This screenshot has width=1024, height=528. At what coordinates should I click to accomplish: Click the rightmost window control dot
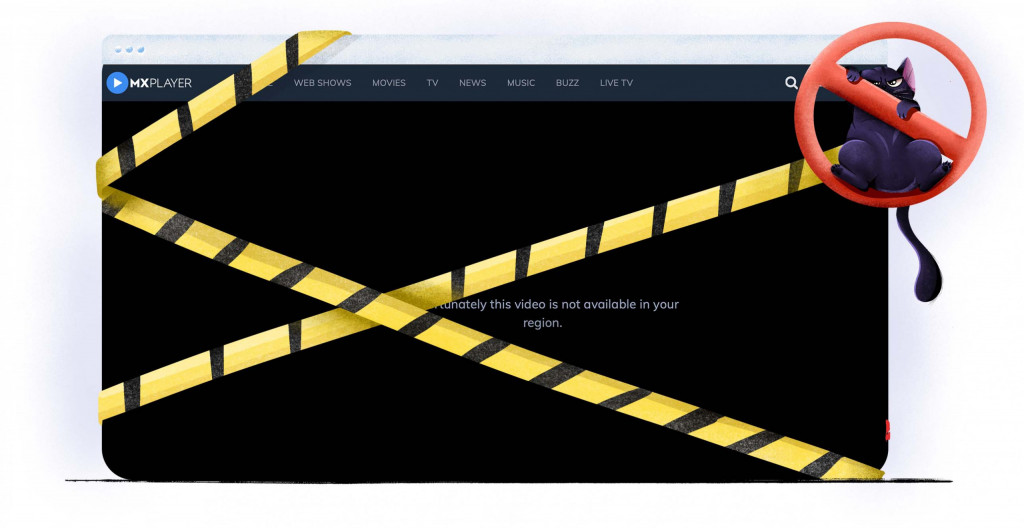tap(140, 49)
